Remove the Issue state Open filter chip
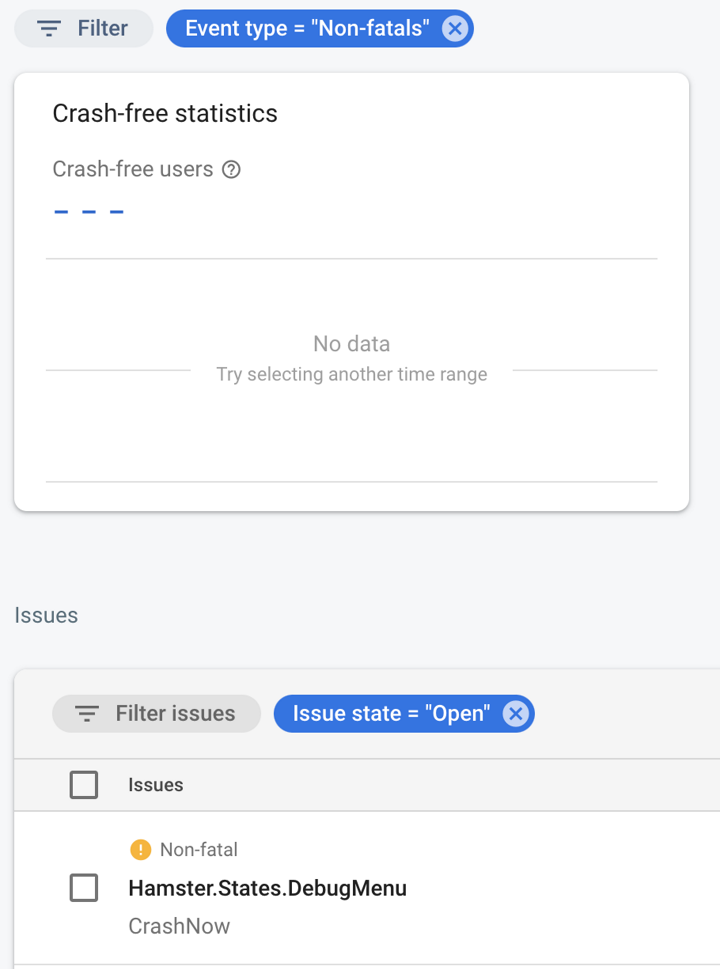The width and height of the screenshot is (720, 969). tap(516, 713)
